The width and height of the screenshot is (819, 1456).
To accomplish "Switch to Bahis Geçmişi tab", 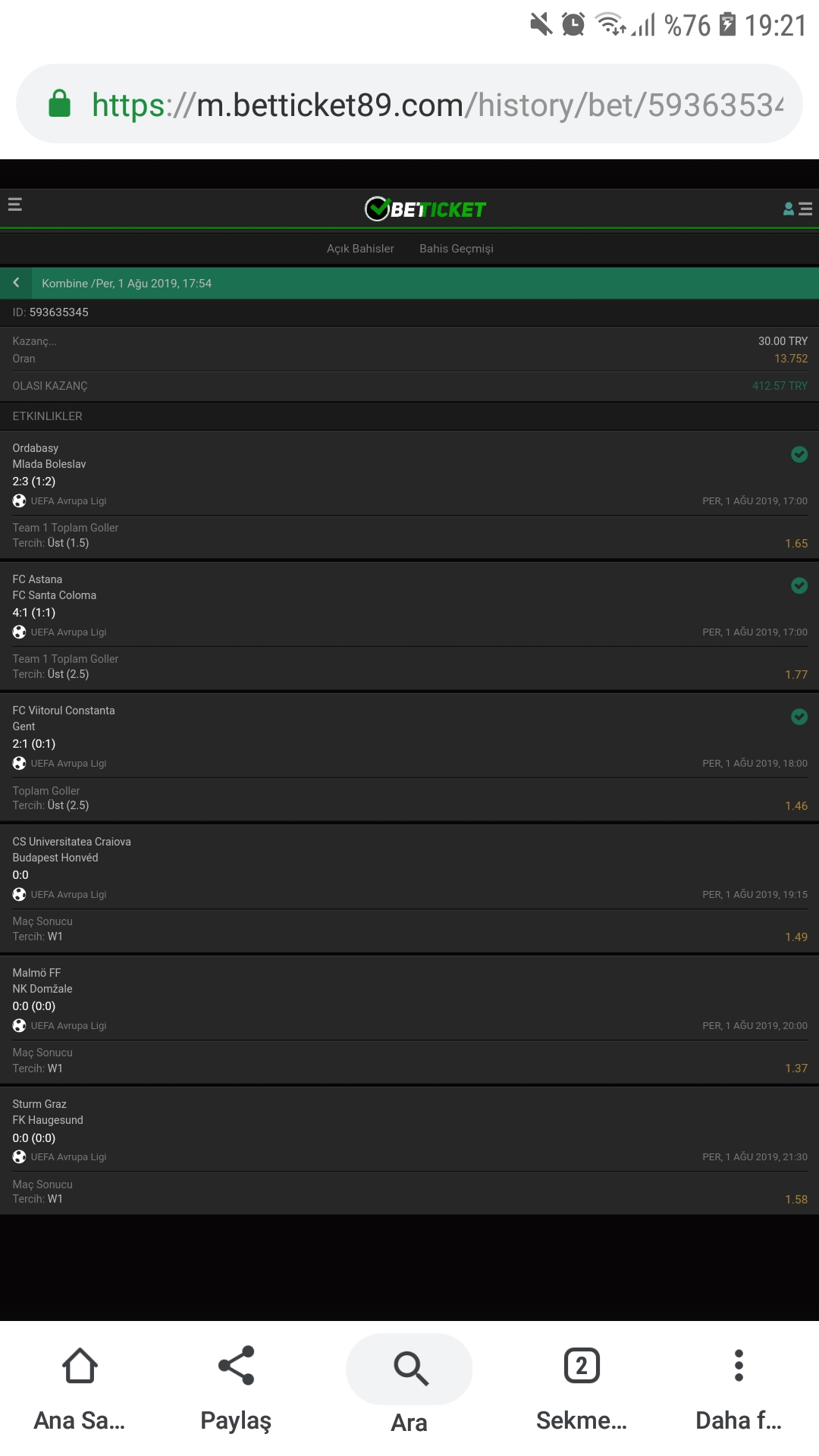I will 457,249.
